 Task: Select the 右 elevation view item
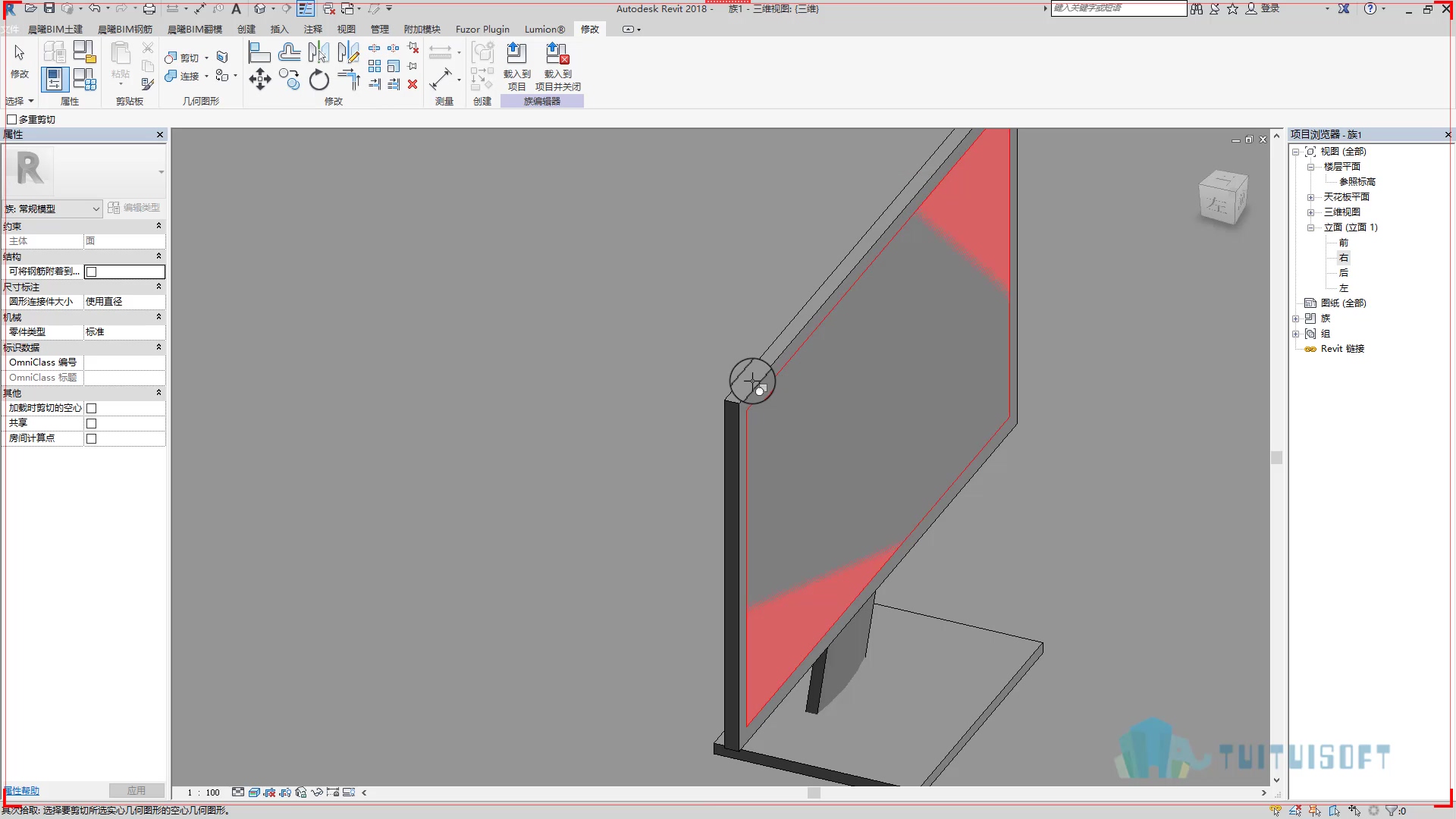[x=1343, y=258]
